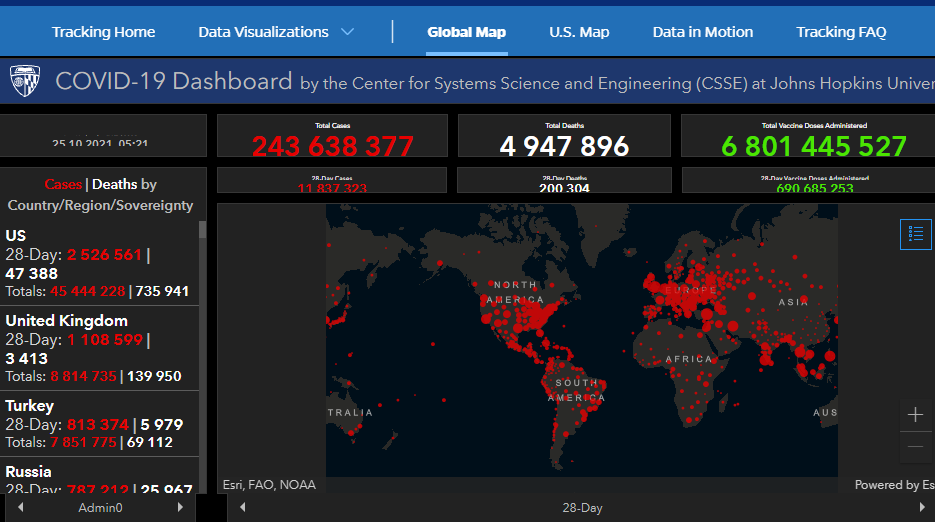Click Total Cases figure 243 638 377

point(332,146)
